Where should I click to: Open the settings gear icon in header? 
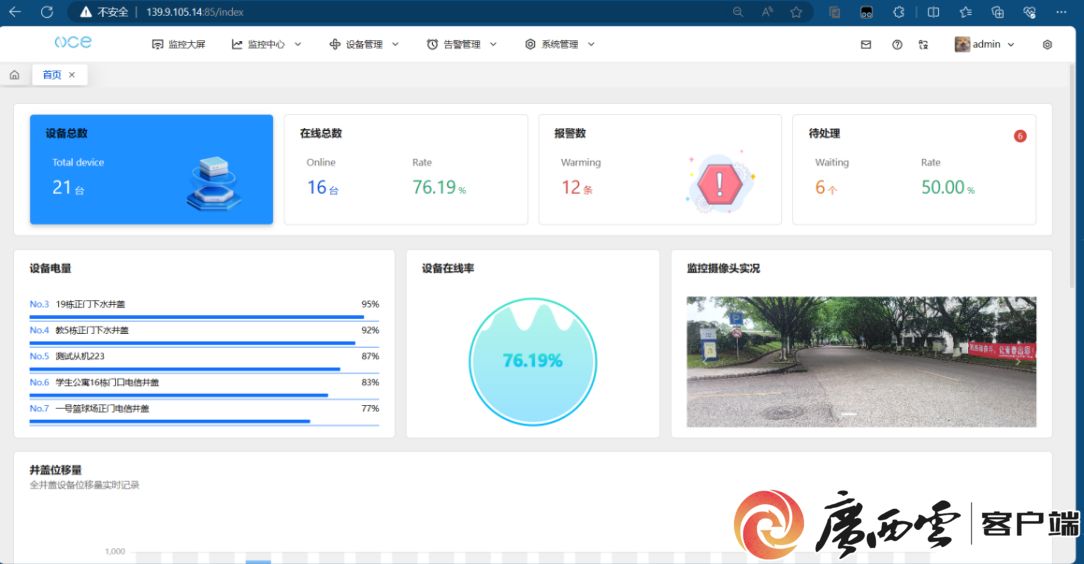1047,44
